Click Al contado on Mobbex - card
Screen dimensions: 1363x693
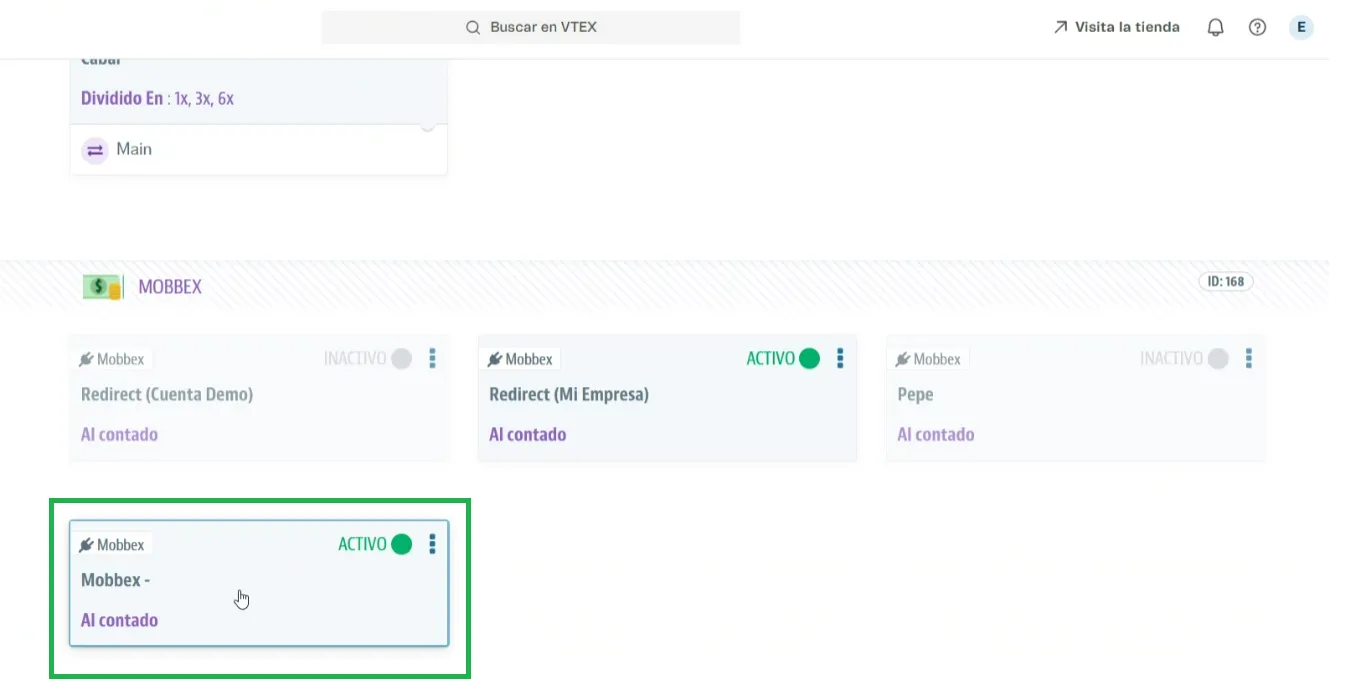[x=120, y=621]
